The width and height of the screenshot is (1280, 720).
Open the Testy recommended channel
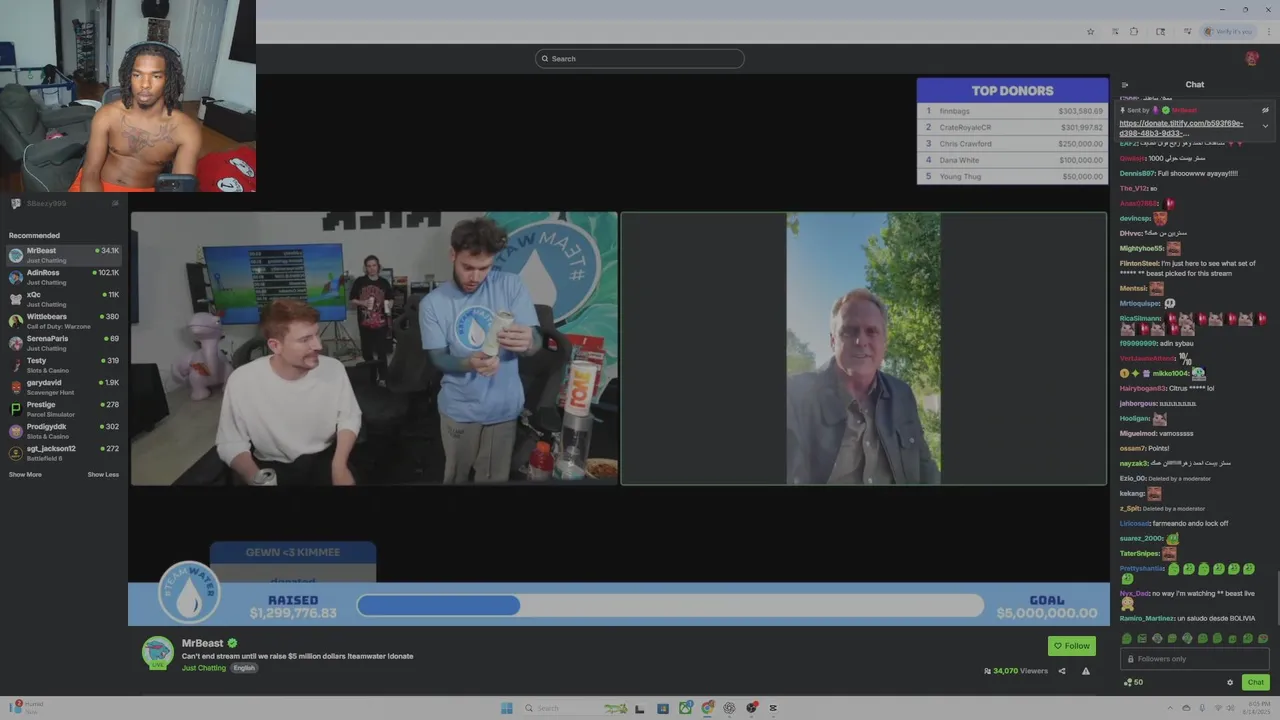64,365
